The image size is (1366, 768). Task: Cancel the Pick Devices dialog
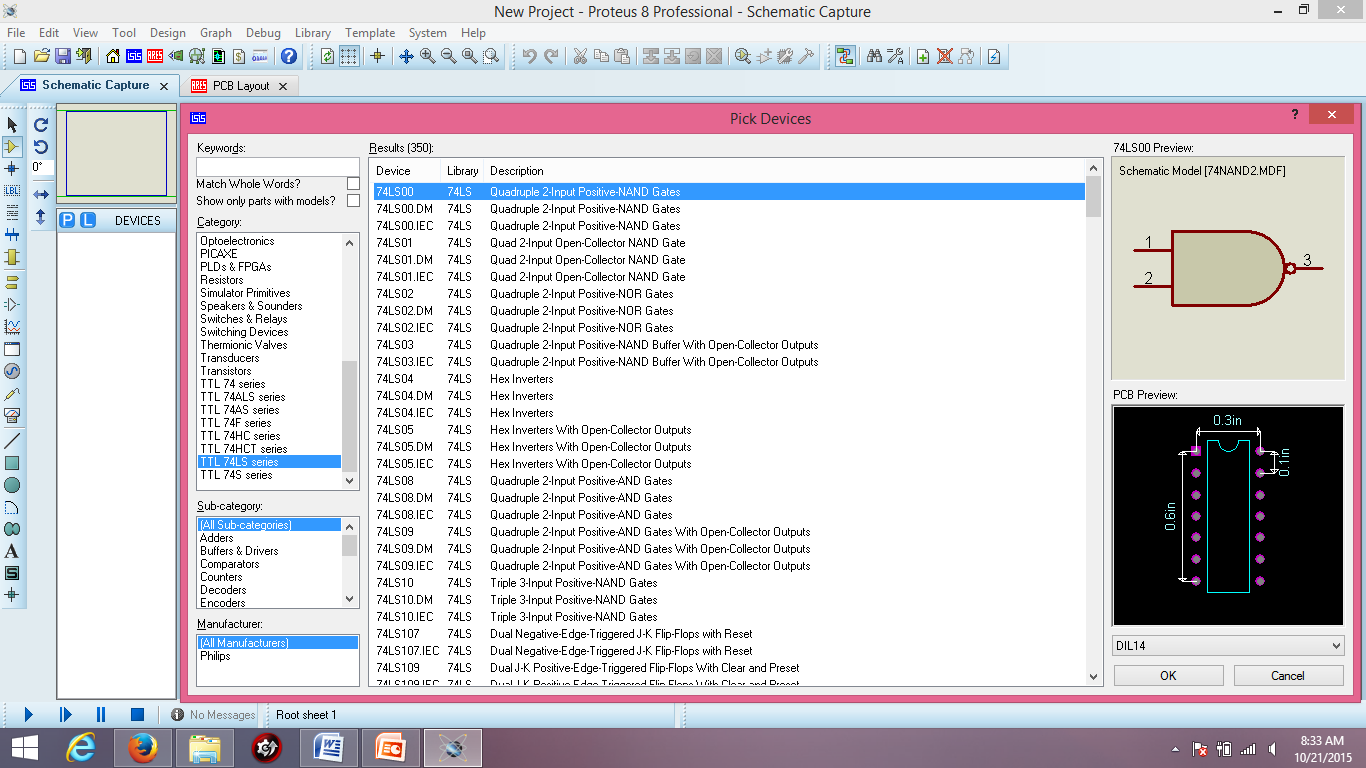[x=1288, y=675]
